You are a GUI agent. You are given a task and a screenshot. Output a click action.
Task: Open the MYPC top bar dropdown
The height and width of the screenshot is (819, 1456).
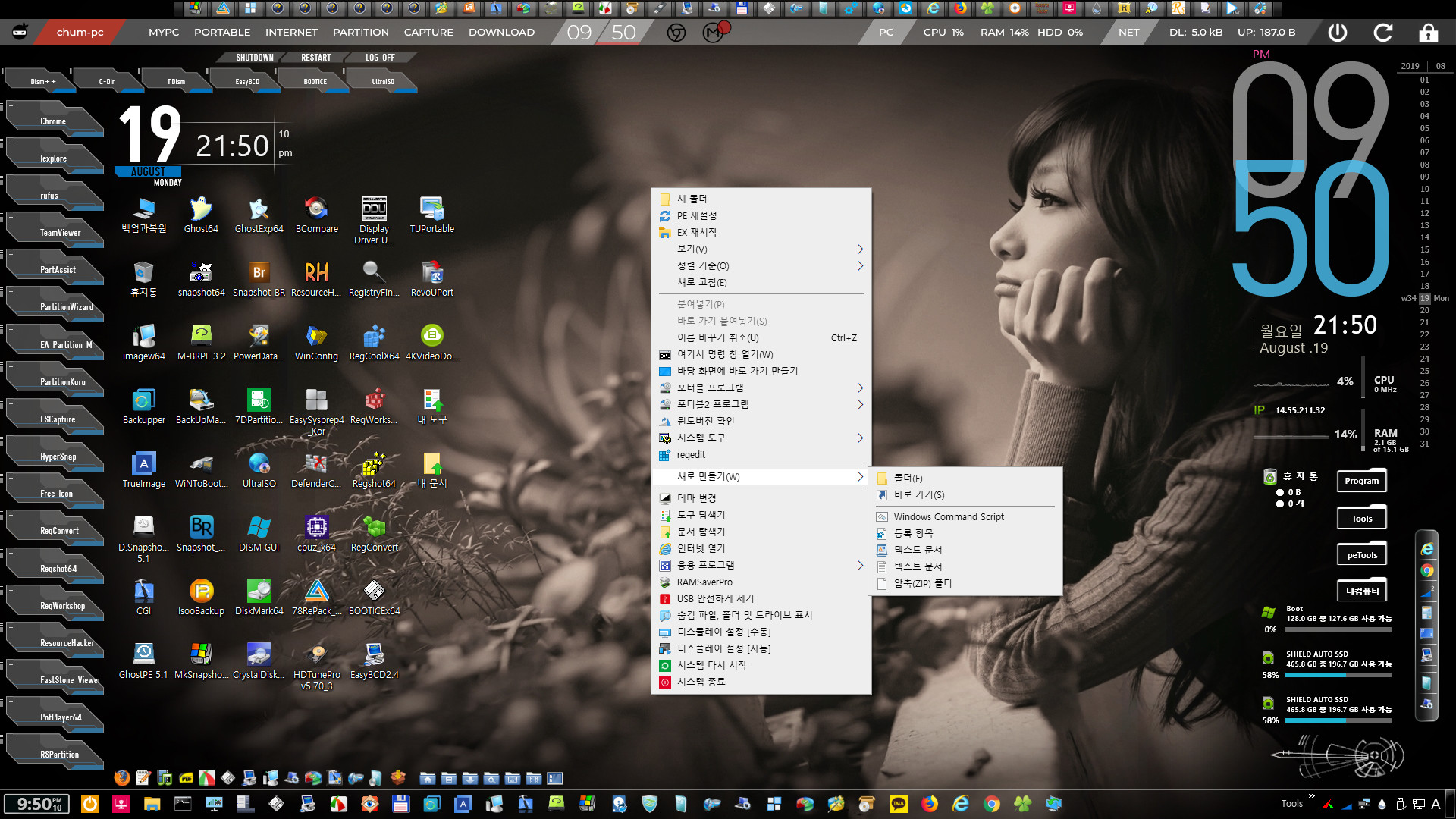point(164,32)
